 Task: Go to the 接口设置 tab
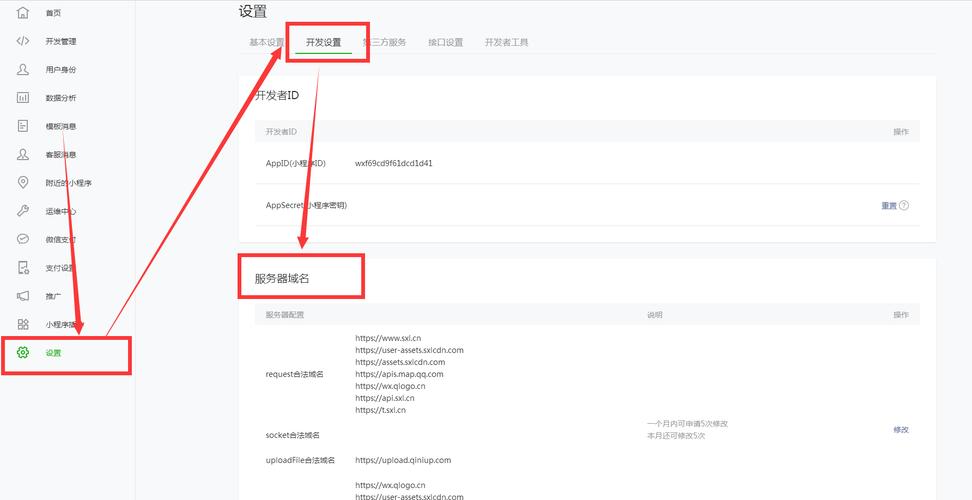[x=446, y=43]
